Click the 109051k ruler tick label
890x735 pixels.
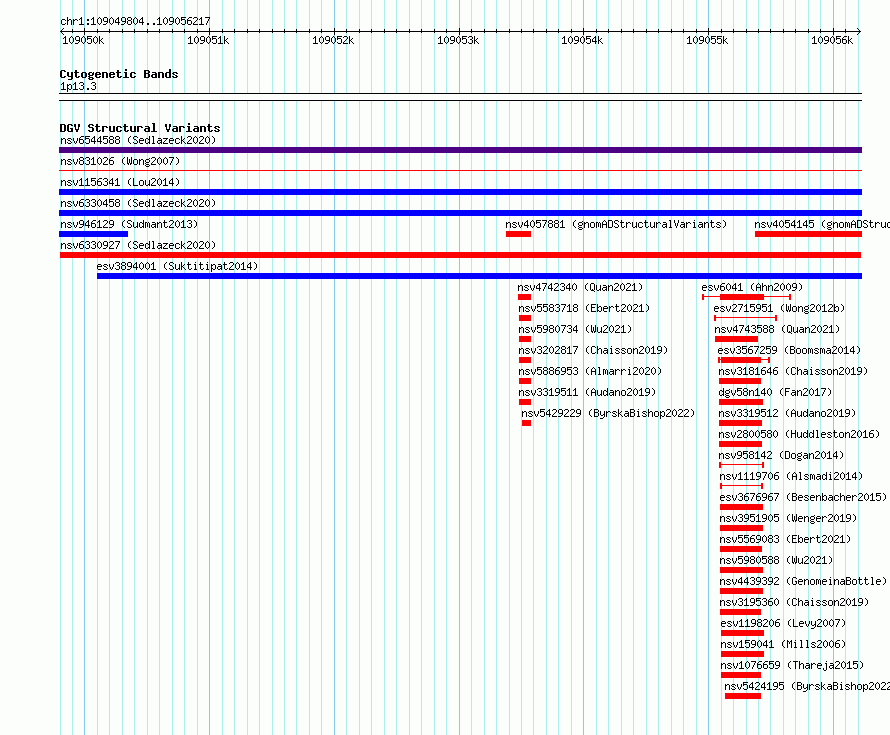208,40
